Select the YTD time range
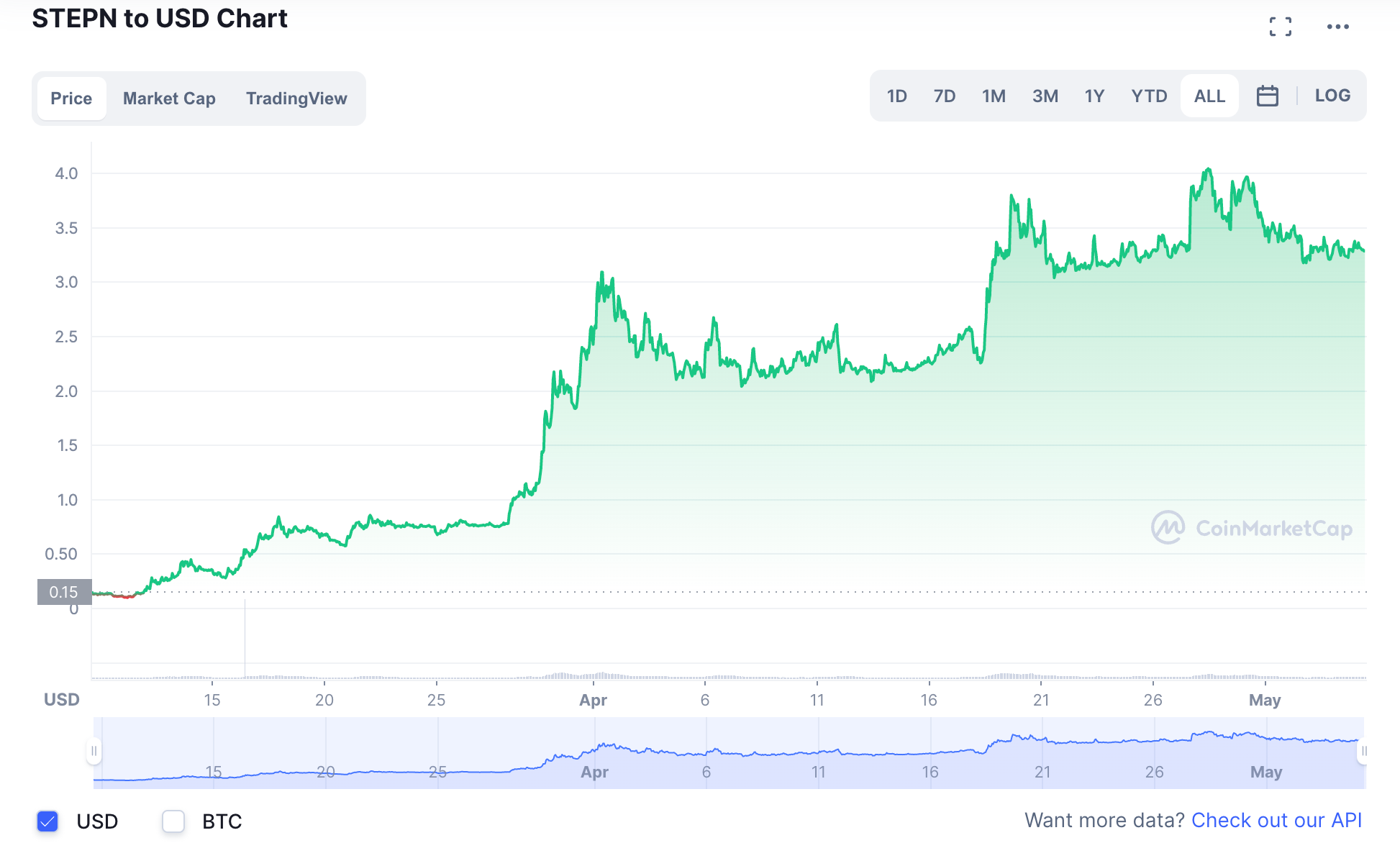 point(1148,96)
